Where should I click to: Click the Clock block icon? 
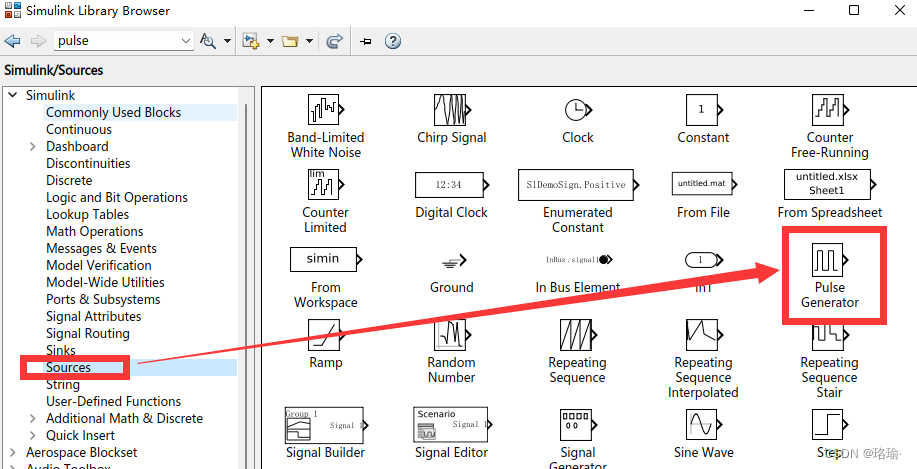[x=579, y=110]
